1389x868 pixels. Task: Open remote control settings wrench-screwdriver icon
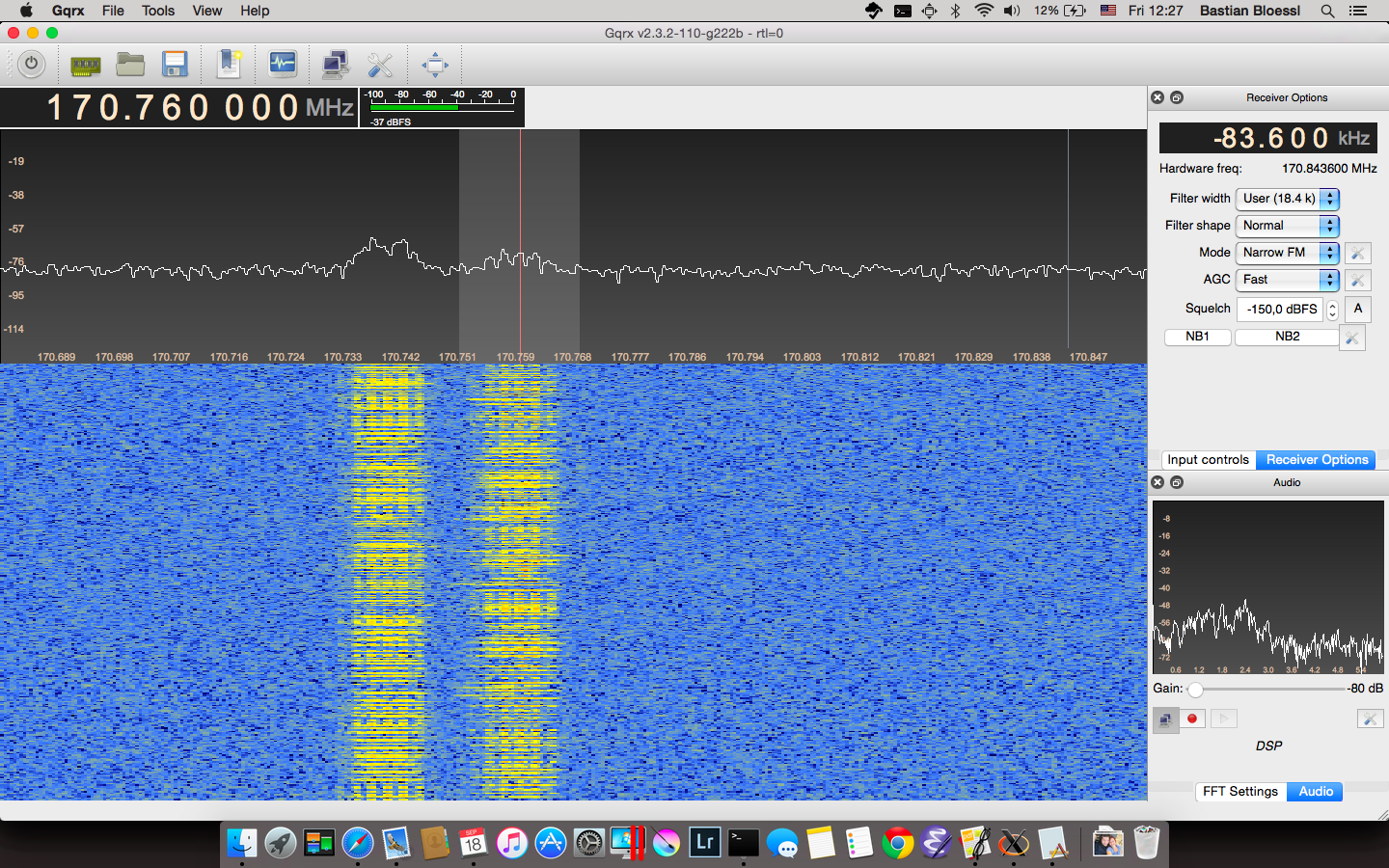(380, 65)
